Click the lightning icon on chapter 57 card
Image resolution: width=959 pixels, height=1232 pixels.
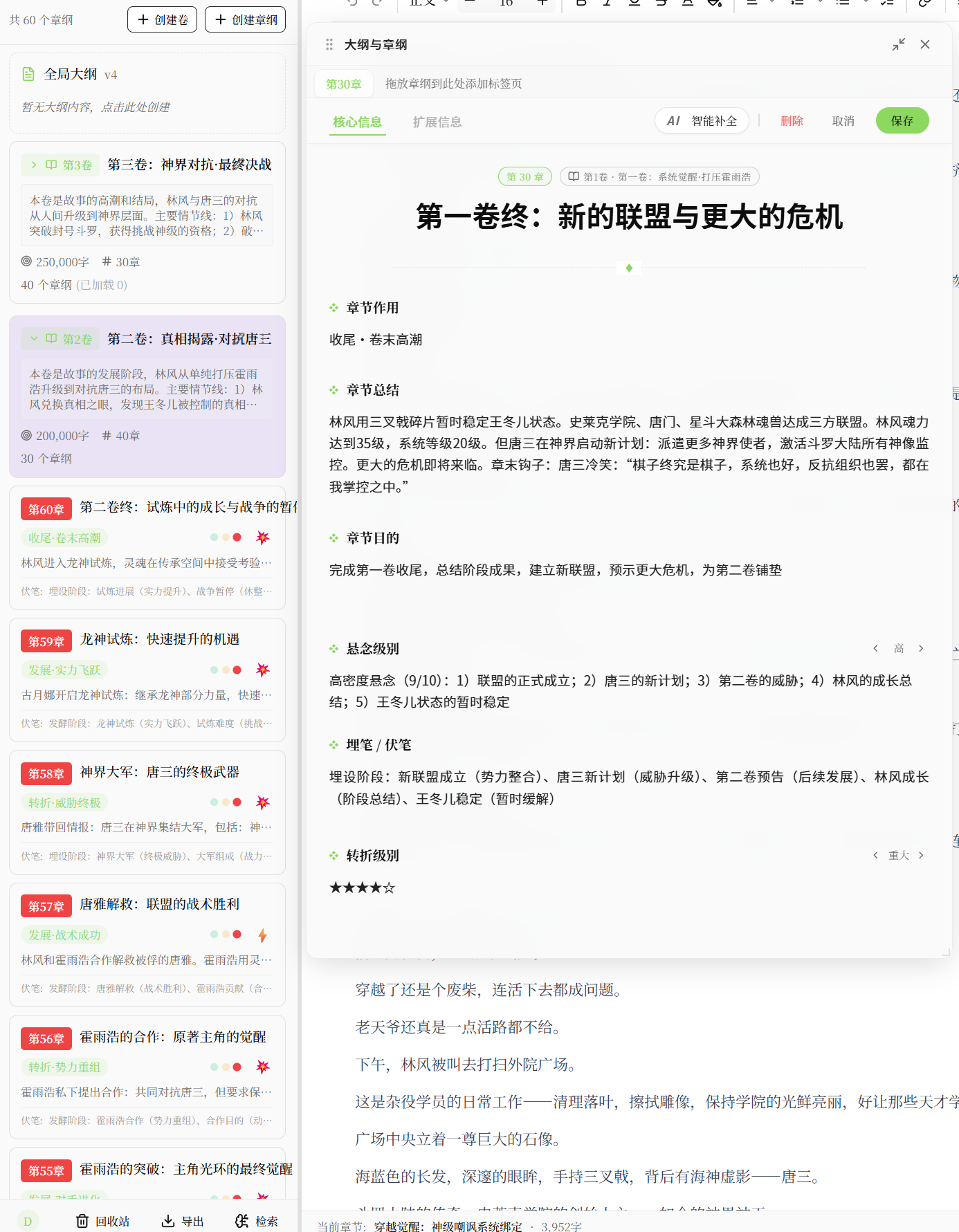[262, 935]
